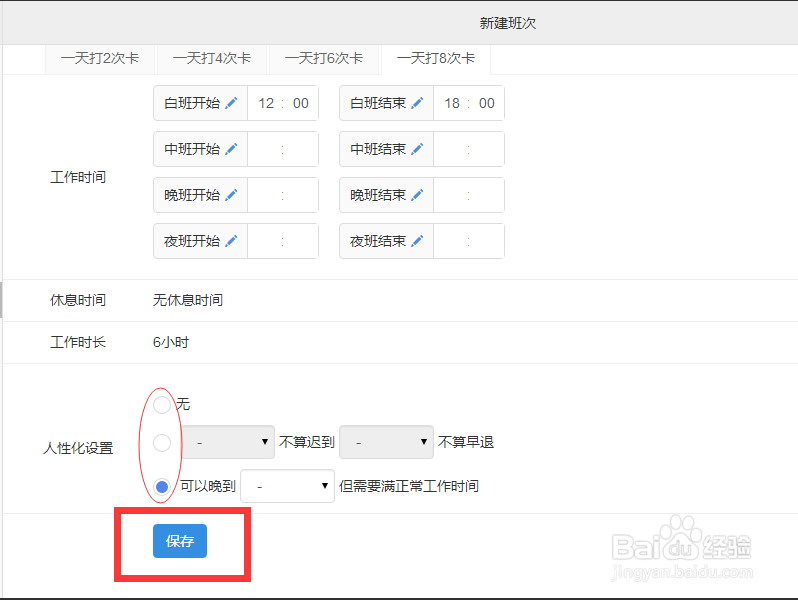The image size is (798, 600).
Task: Click the empty 中班结束 time field
Action: [469, 149]
